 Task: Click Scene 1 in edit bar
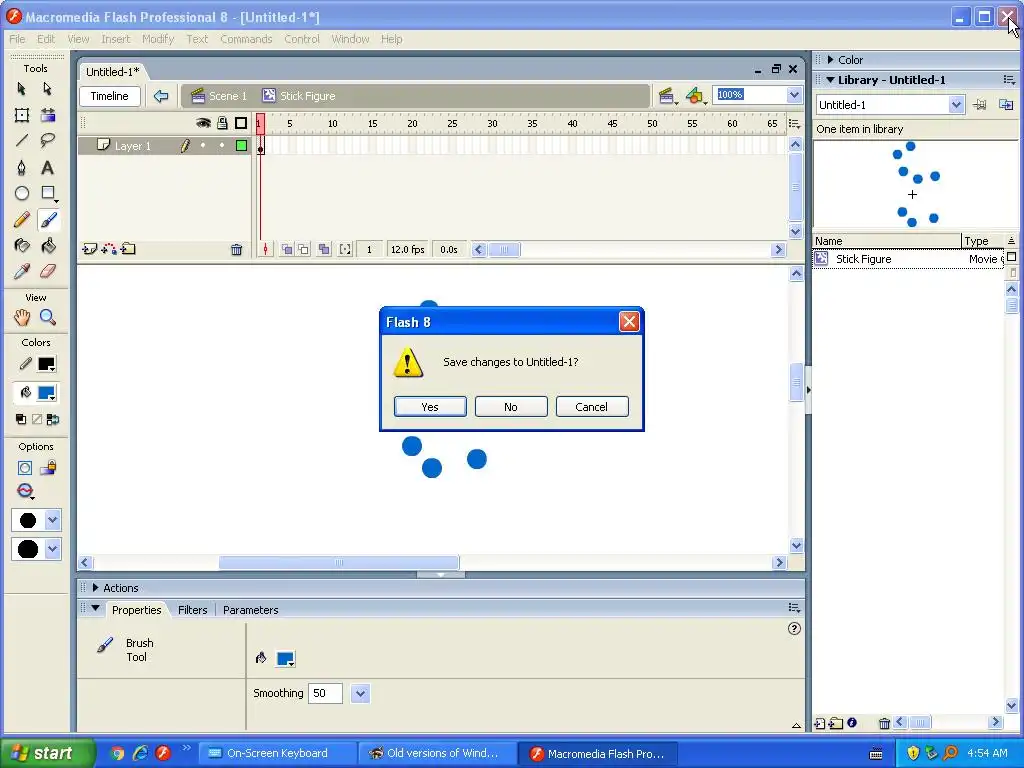point(219,96)
